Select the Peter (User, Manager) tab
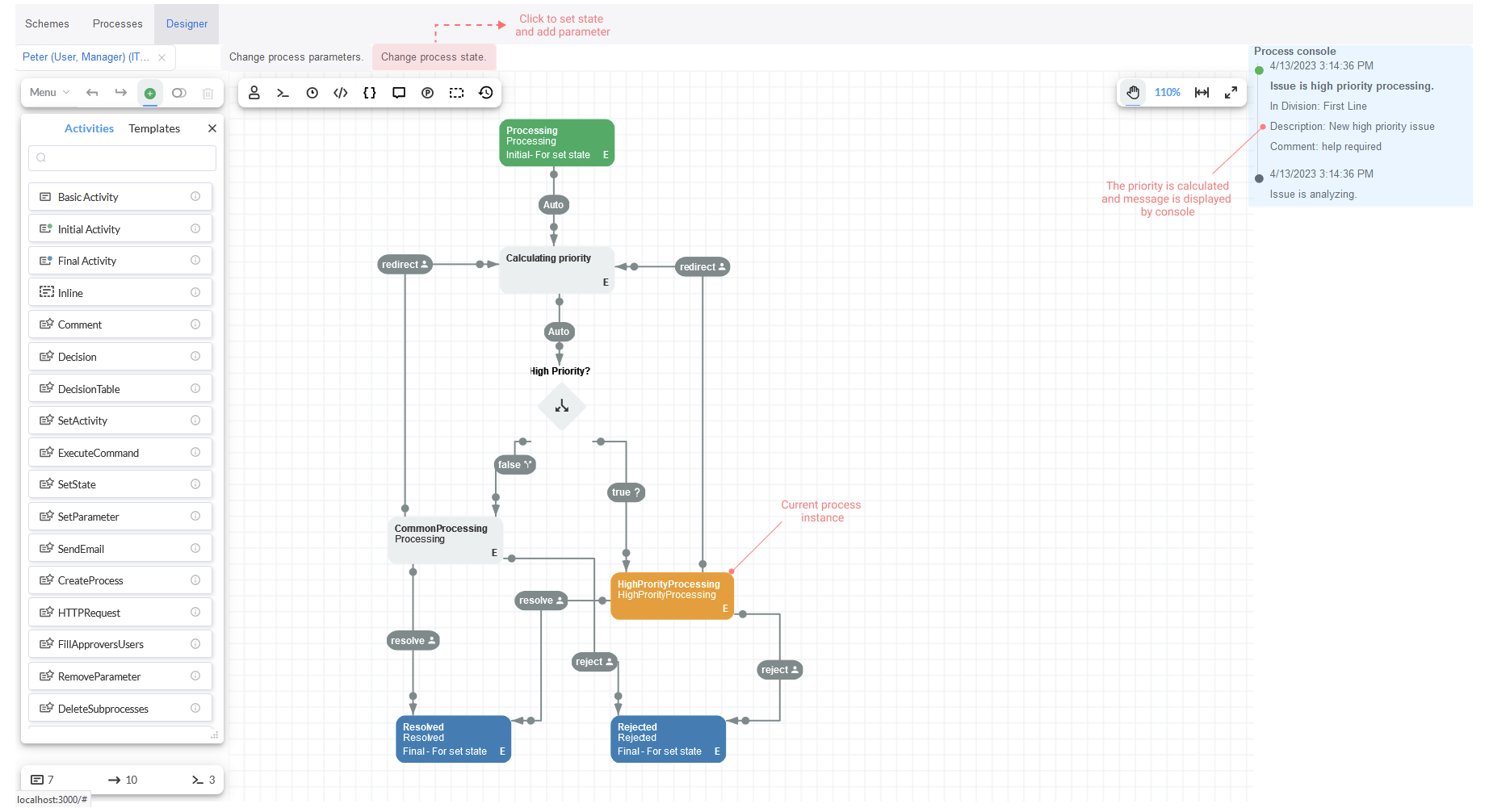This screenshot has height=812, width=1489. click(x=86, y=57)
